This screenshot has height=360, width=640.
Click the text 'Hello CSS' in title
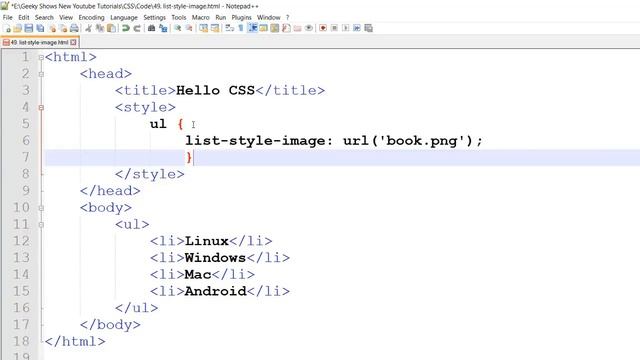[x=216, y=90]
